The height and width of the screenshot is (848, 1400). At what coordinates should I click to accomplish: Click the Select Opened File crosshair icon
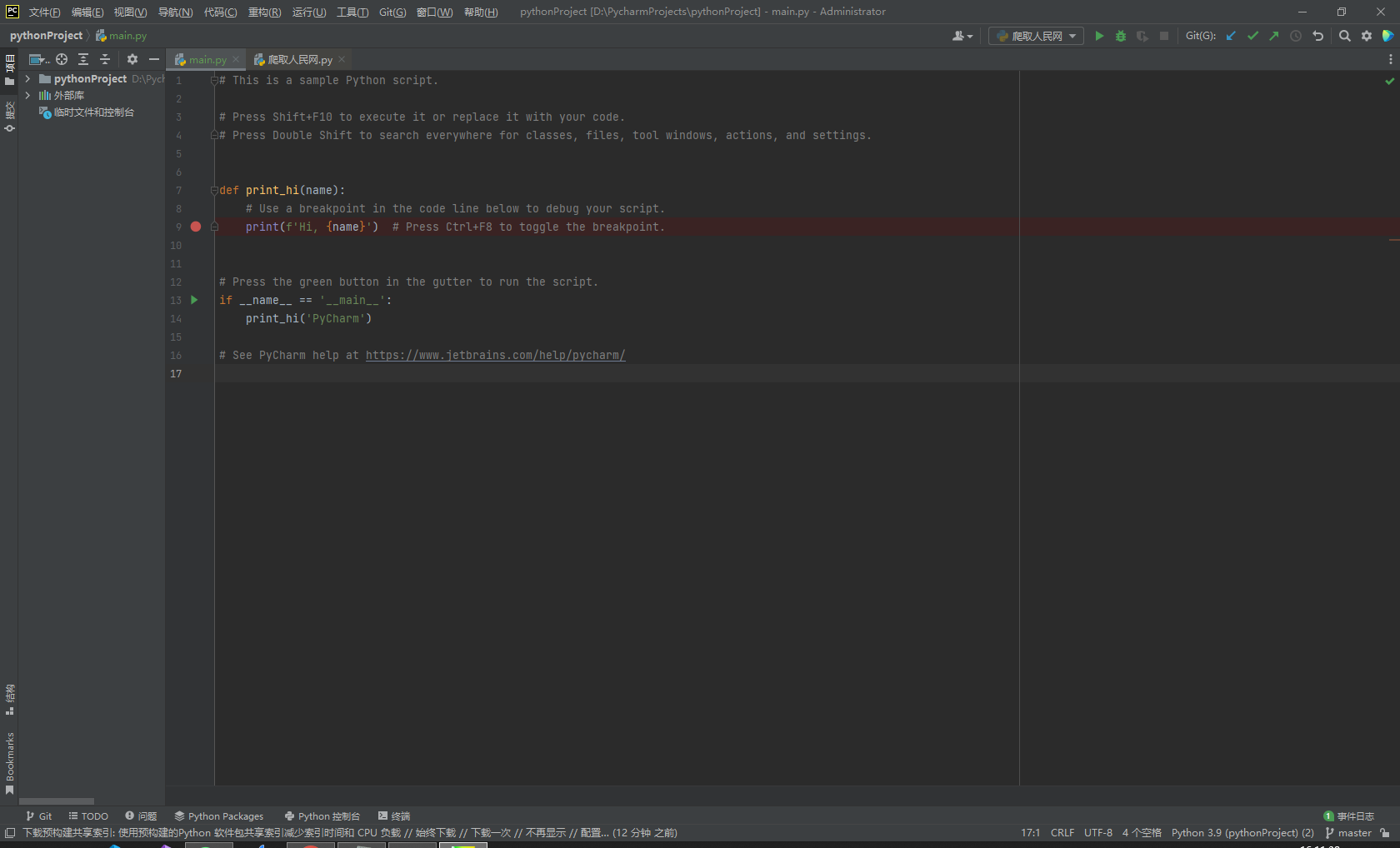62,59
